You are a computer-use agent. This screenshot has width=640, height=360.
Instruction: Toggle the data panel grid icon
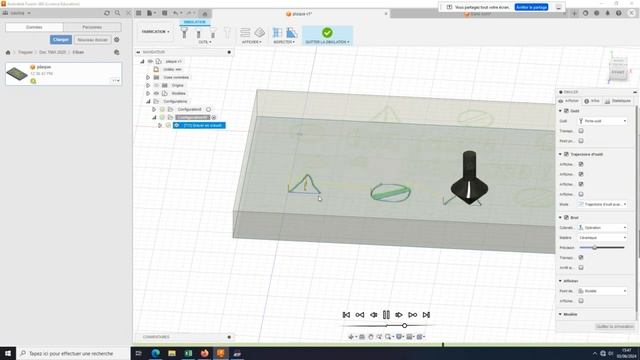pos(139,13)
